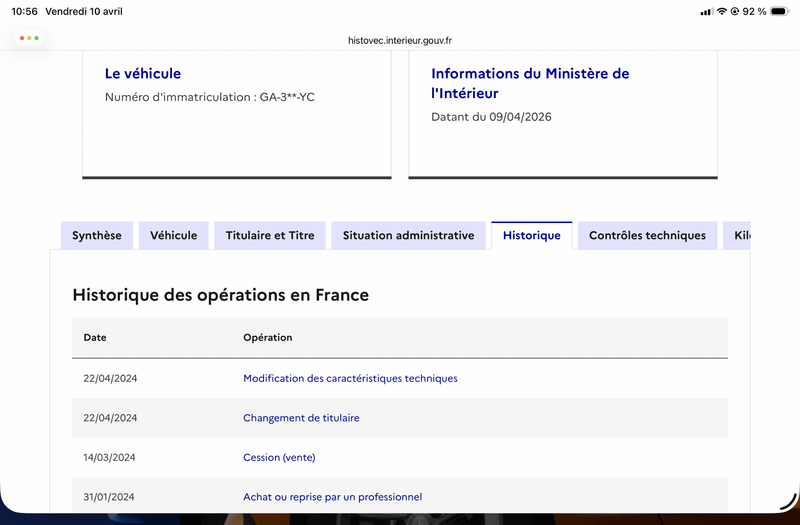Tap the corner resize handle of the window
The image size is (800, 525).
pyautogui.click(x=789, y=502)
